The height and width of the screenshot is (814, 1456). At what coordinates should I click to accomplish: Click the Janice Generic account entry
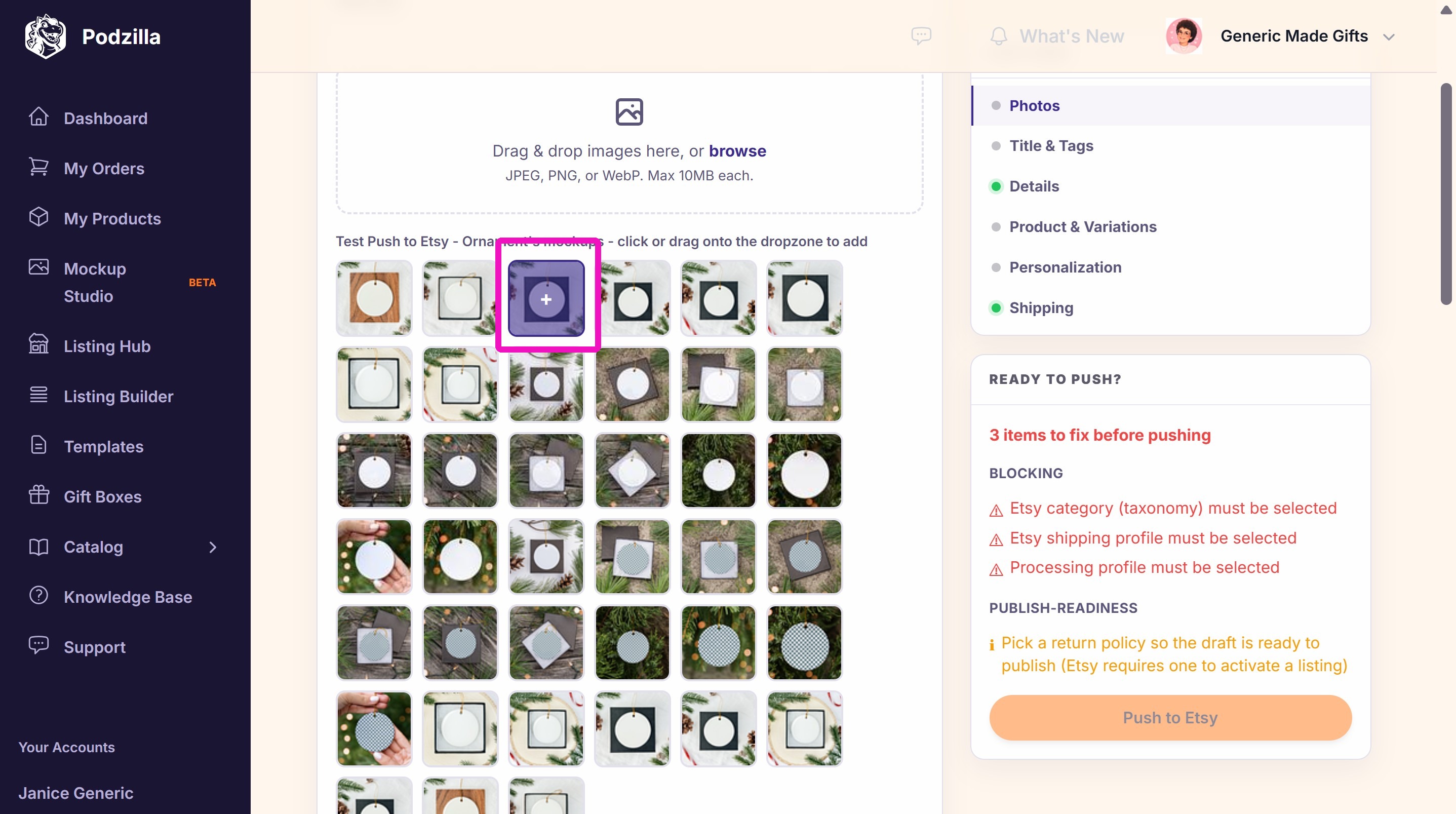[x=76, y=793]
